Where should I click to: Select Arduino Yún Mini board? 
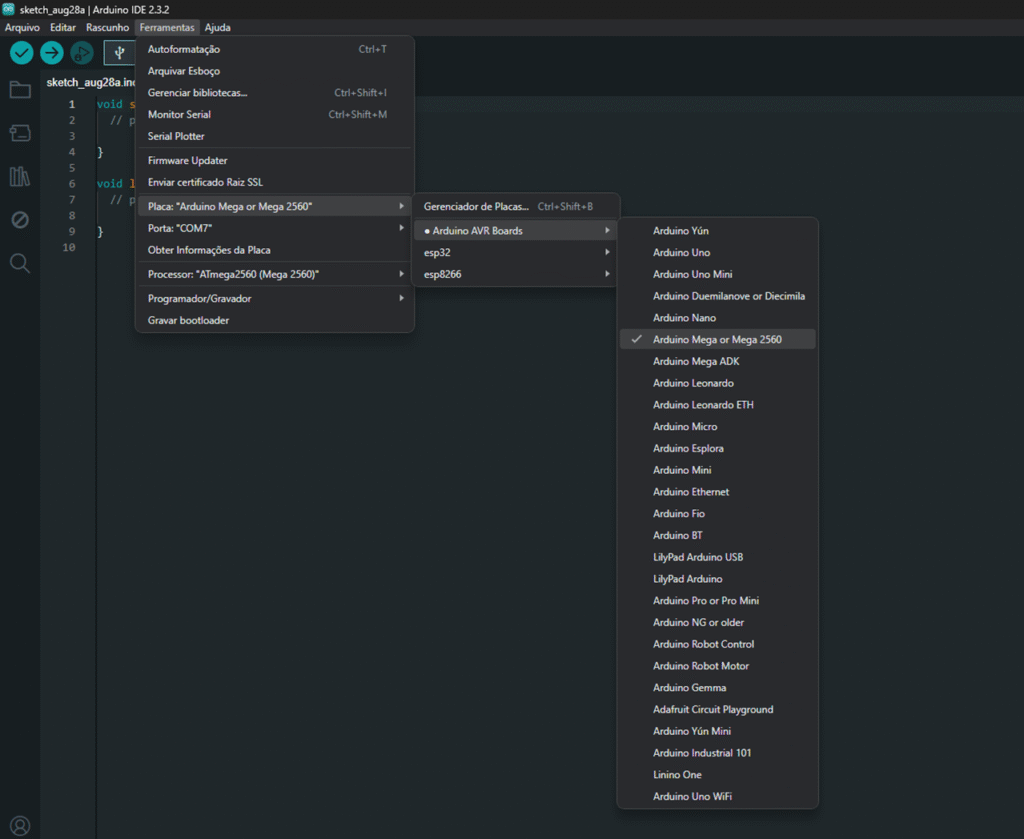[718, 731]
